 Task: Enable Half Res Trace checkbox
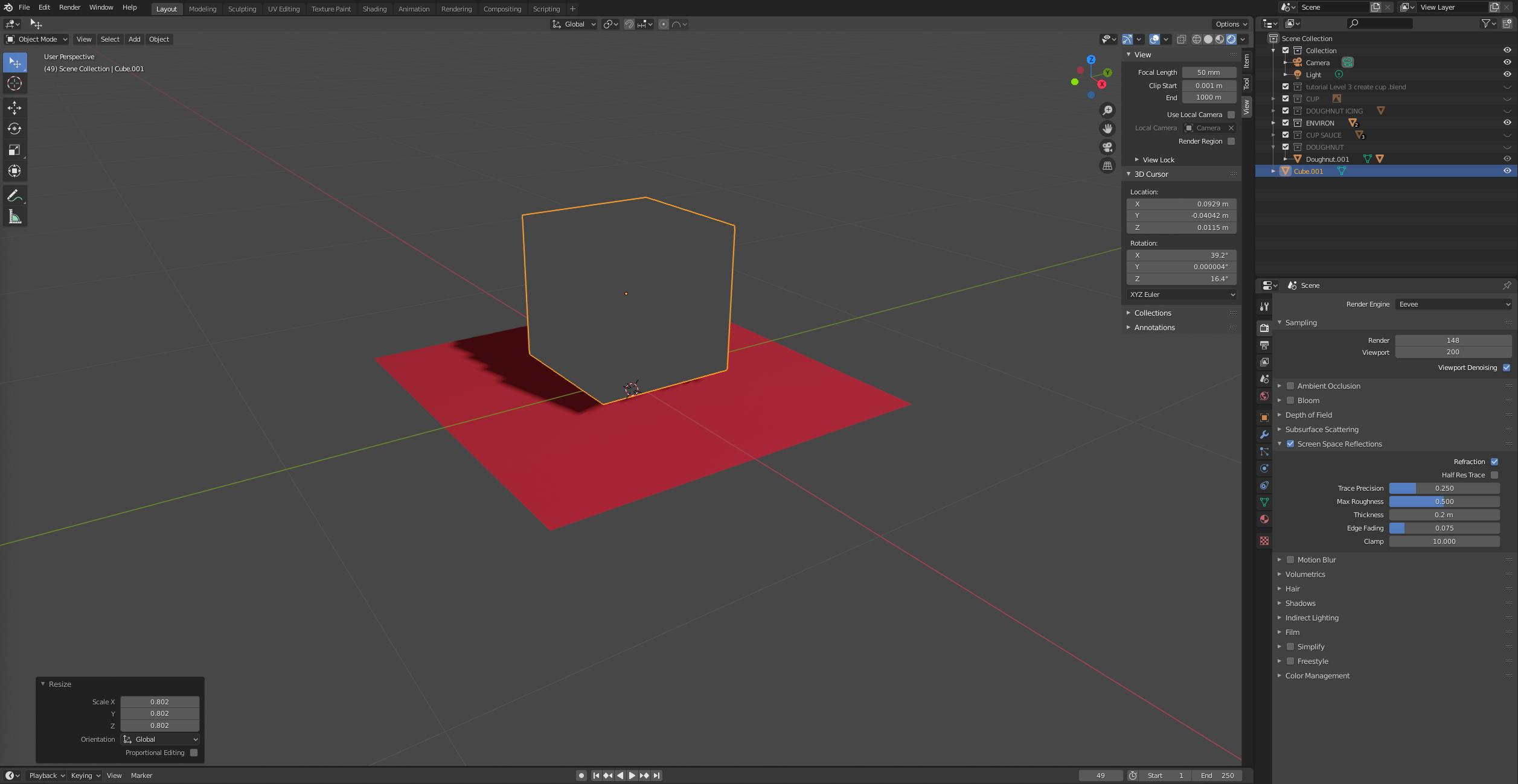(1494, 476)
